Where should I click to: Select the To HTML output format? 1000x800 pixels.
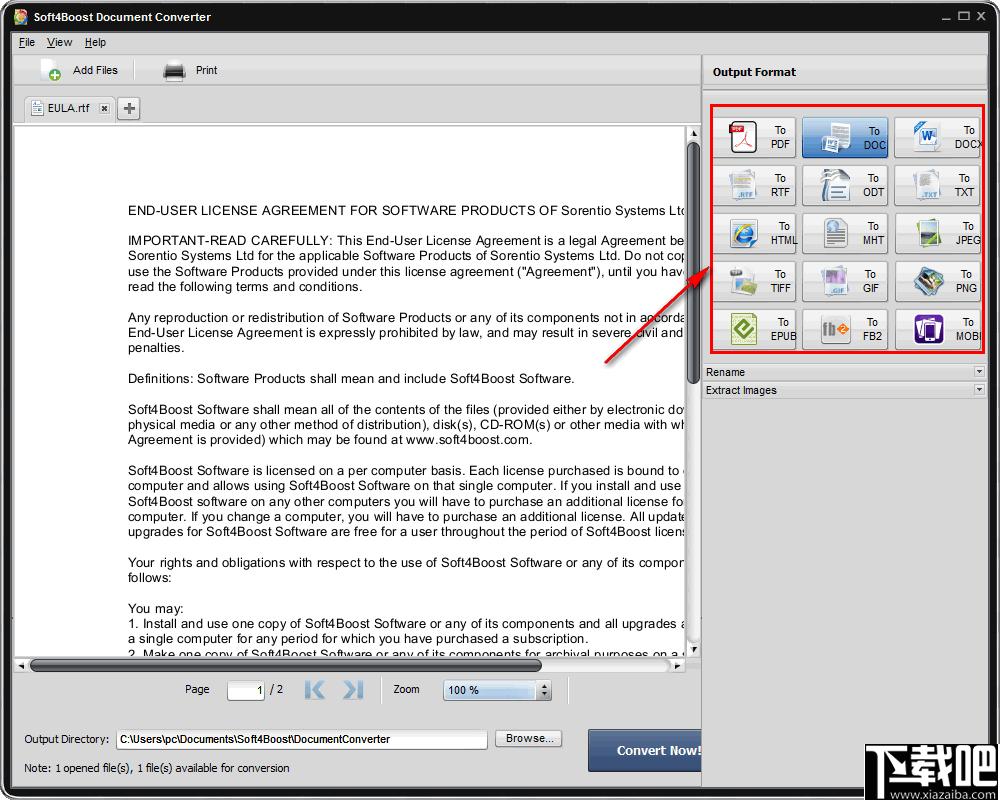click(x=755, y=233)
